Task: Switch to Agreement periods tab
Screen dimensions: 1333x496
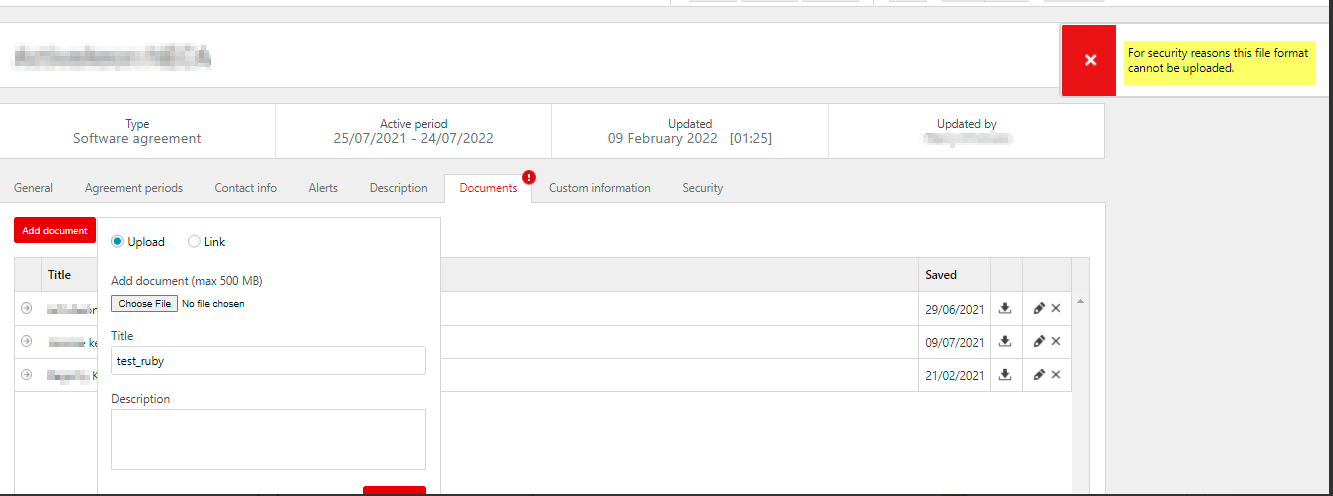Action: [134, 188]
